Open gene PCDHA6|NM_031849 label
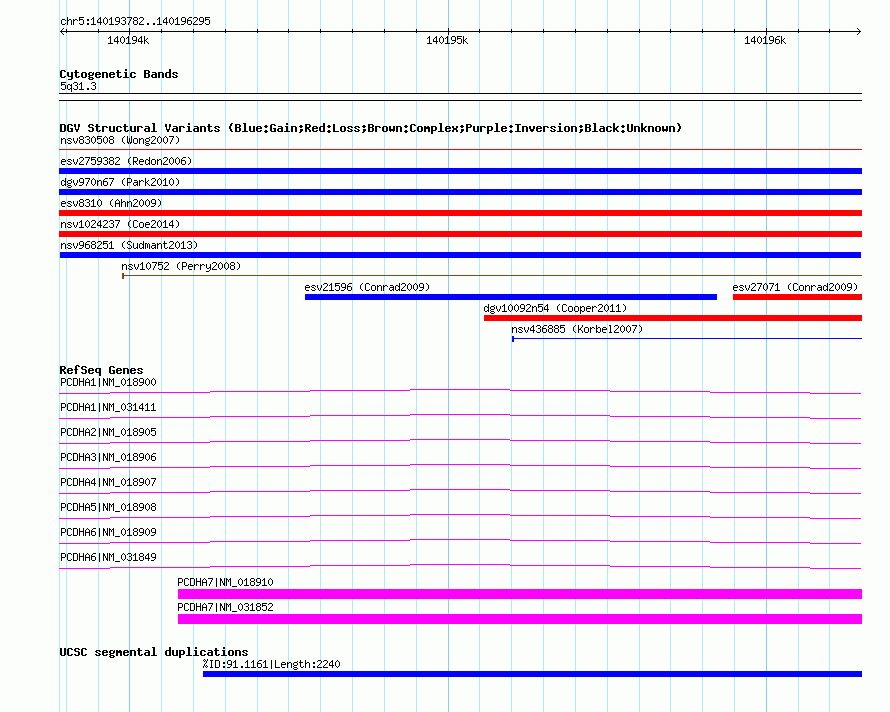 108,557
